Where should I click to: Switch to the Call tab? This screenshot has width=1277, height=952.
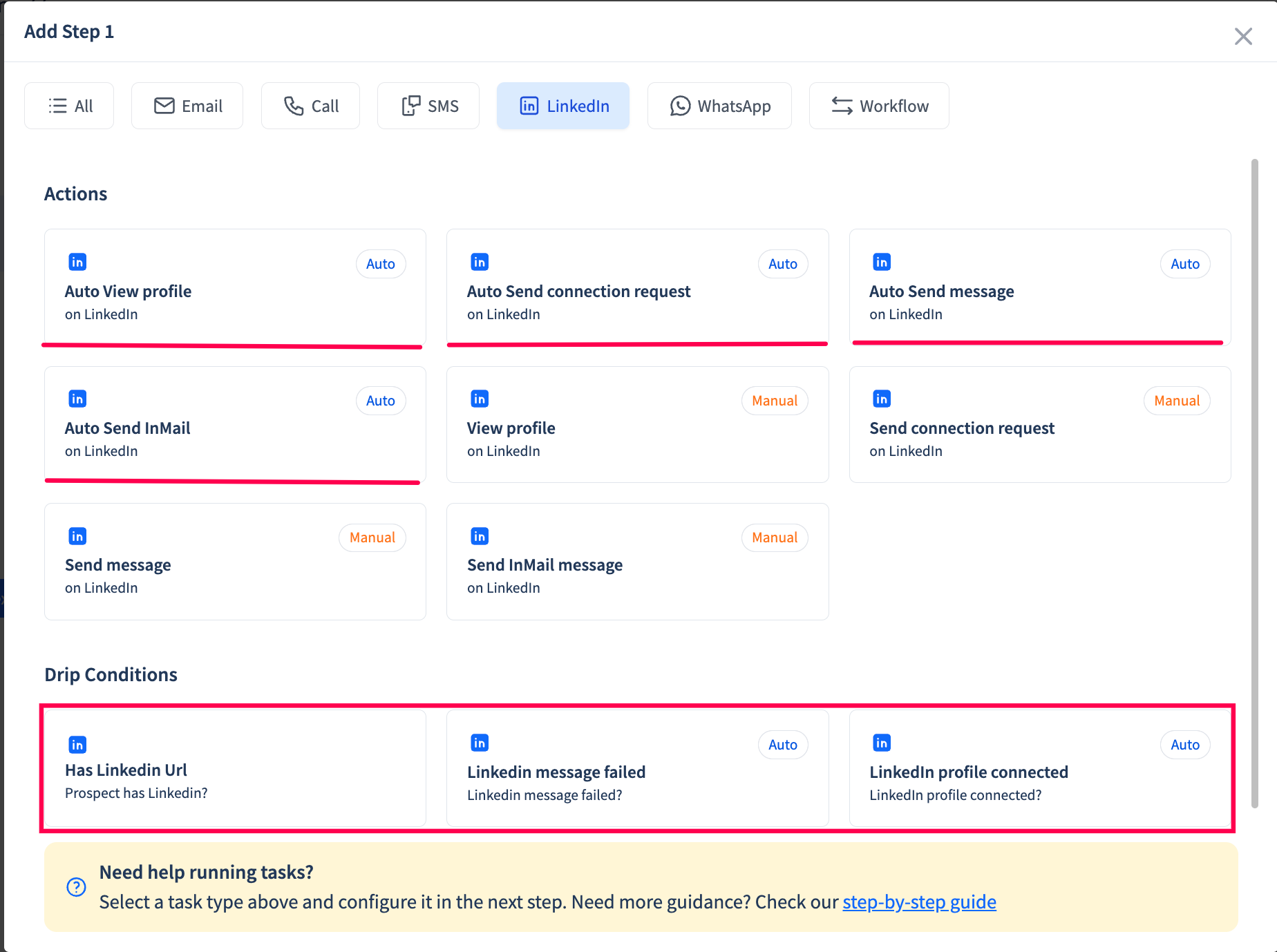pos(310,106)
